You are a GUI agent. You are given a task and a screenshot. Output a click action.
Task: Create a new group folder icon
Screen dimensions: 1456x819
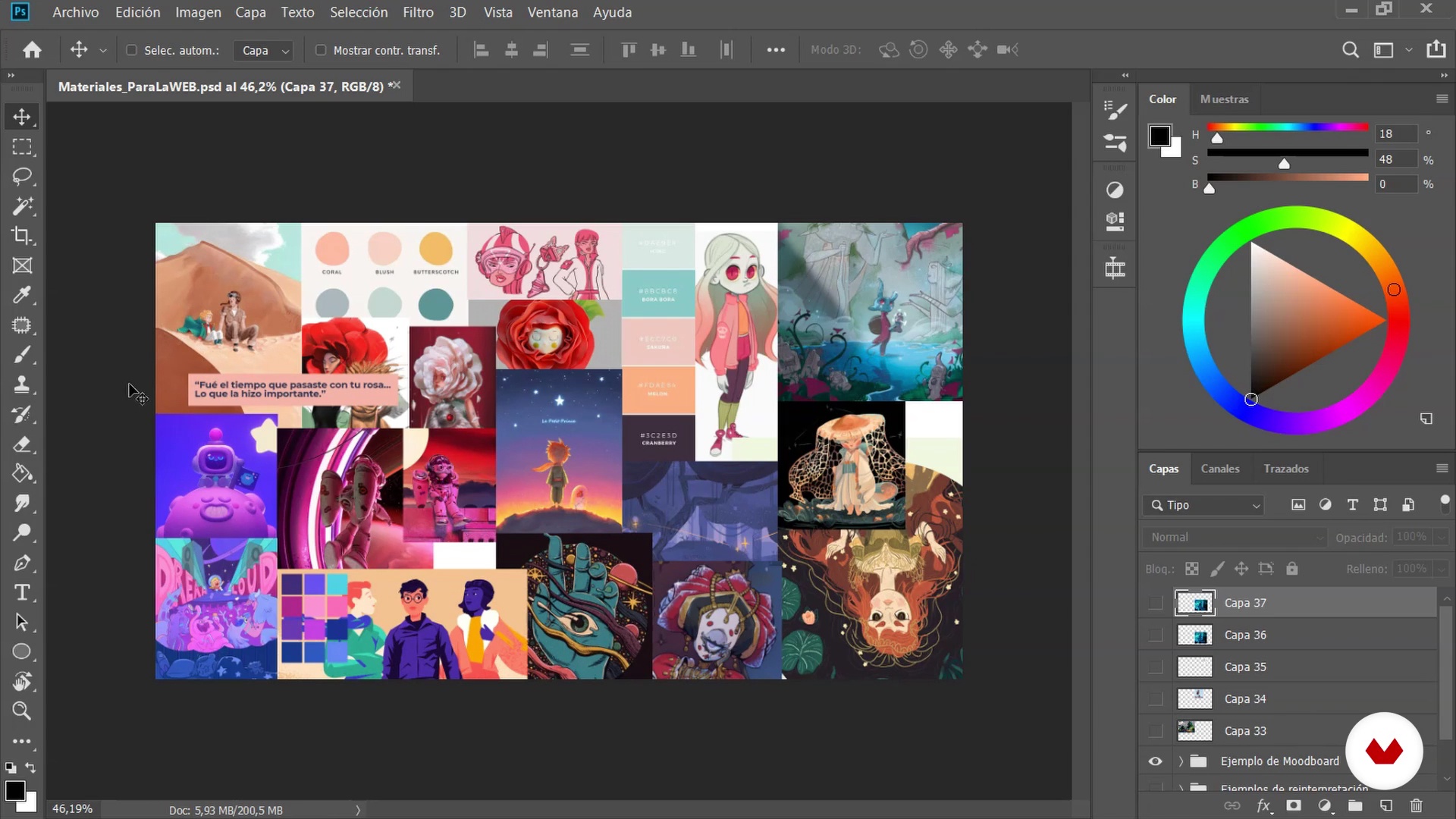point(1355,805)
